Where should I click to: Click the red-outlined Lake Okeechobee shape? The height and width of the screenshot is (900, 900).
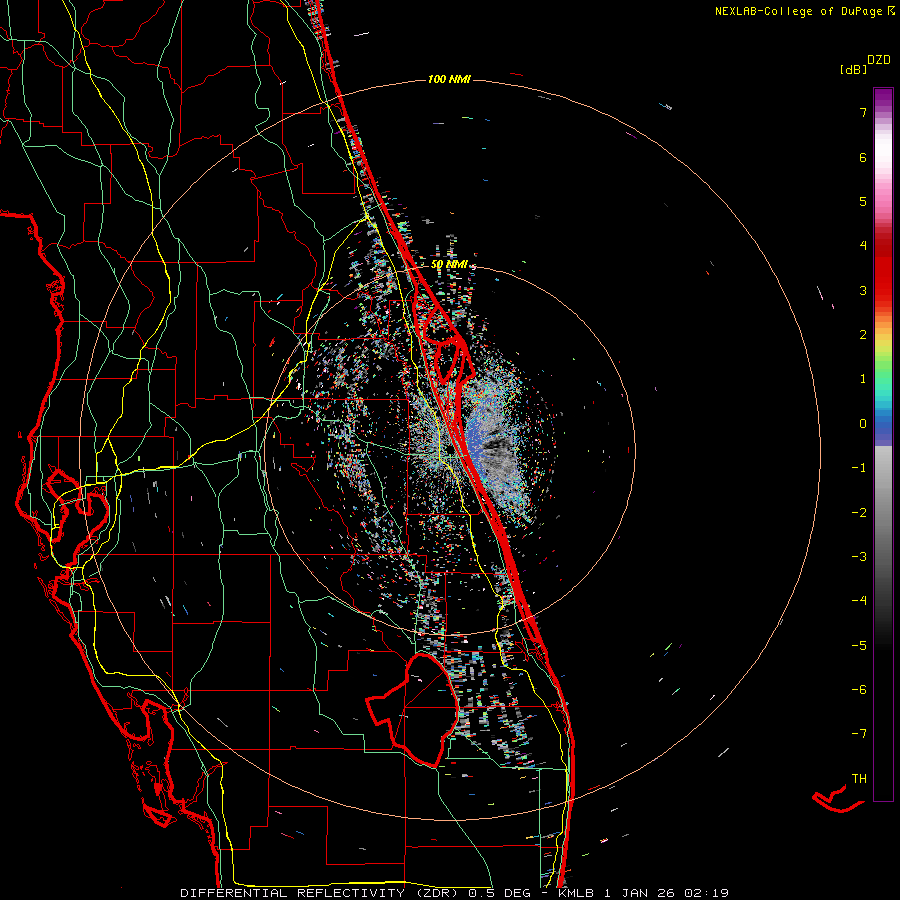click(x=412, y=709)
